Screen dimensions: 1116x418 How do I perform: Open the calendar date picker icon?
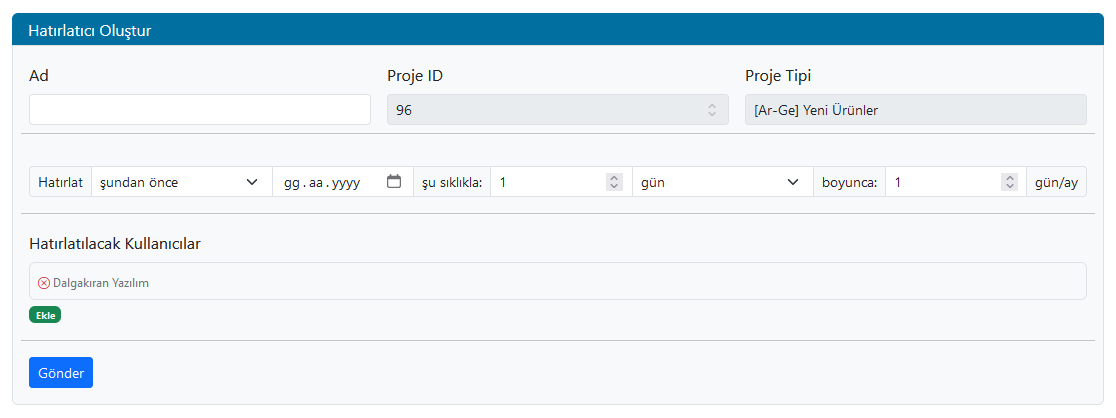394,182
